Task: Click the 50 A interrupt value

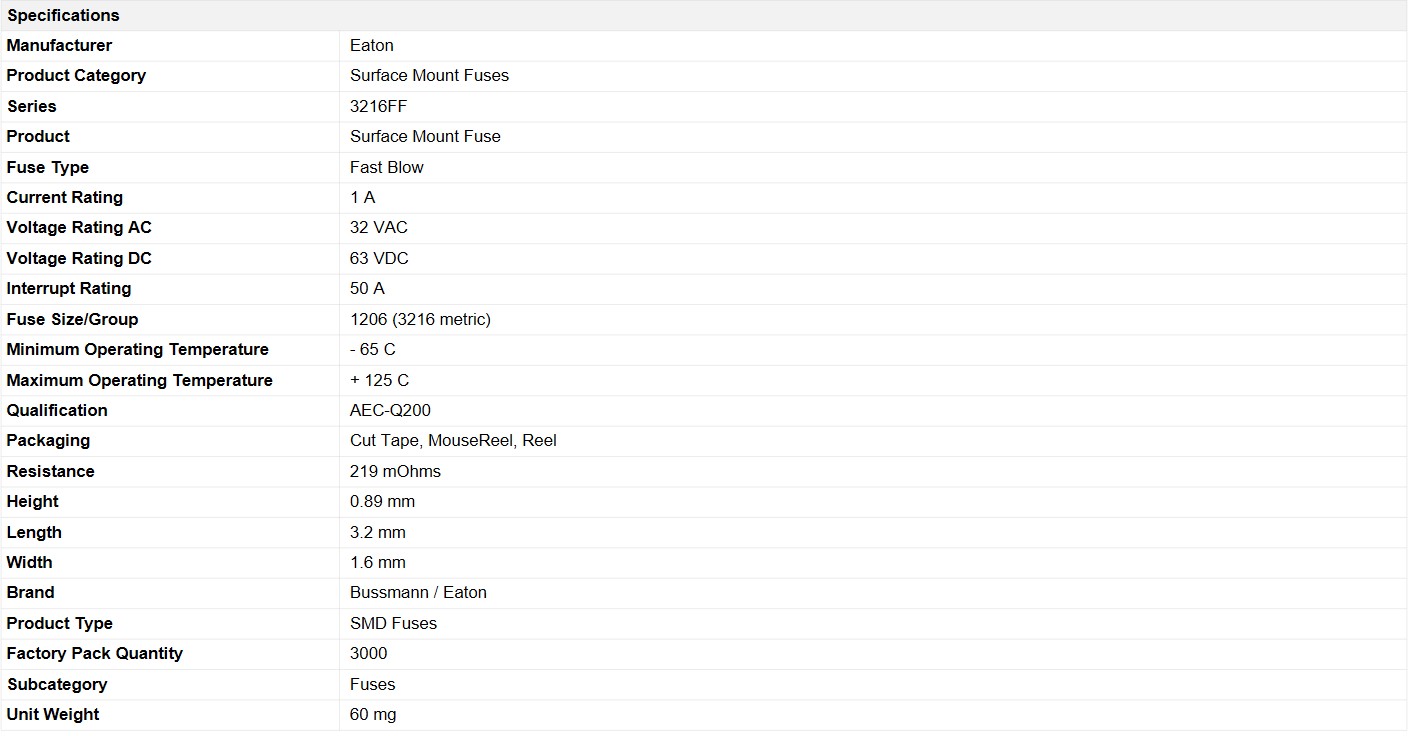Action: [x=367, y=288]
